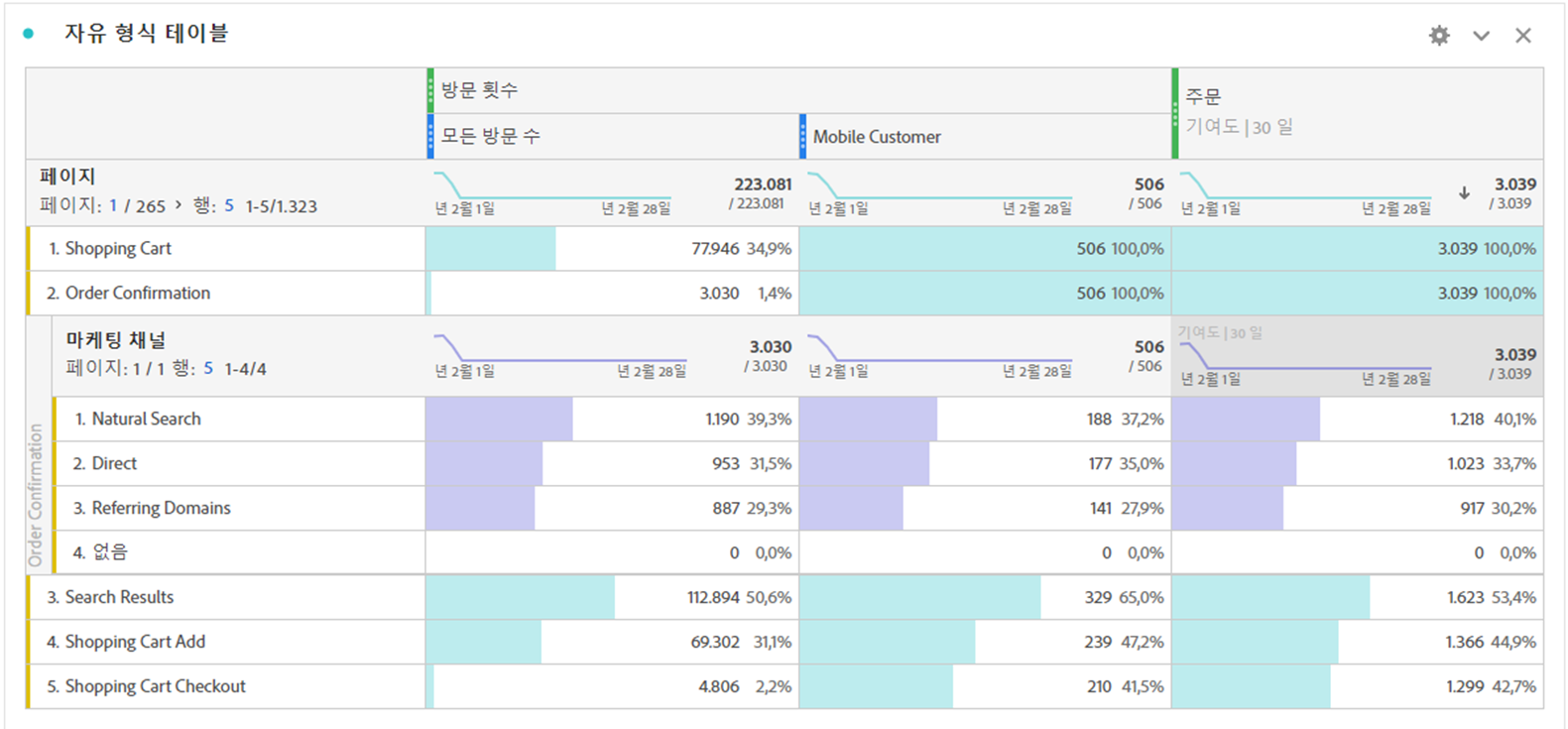This screenshot has width=1568, height=729.
Task: Click the 210 Mobile Customer cell
Action: (x=985, y=686)
